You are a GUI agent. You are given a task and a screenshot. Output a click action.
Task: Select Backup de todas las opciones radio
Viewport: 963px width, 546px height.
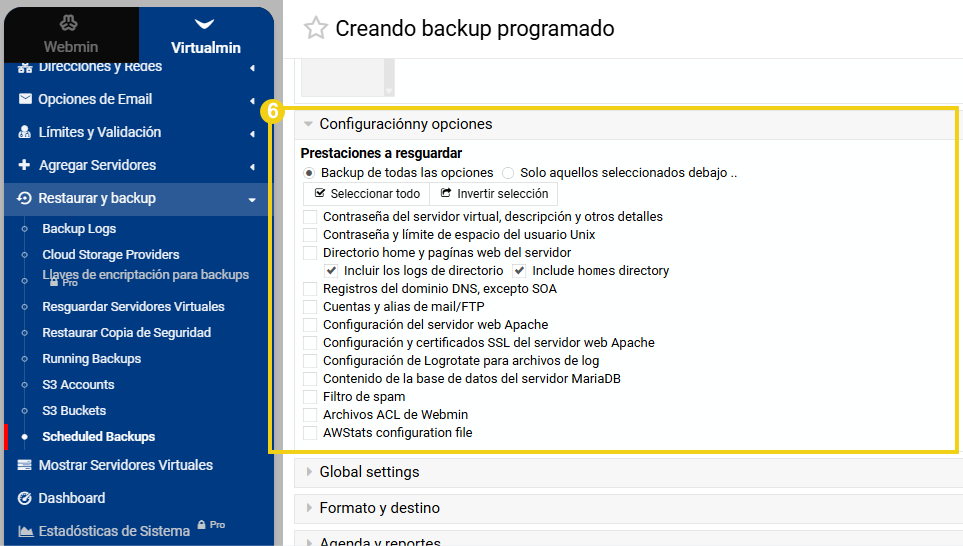pyautogui.click(x=309, y=173)
